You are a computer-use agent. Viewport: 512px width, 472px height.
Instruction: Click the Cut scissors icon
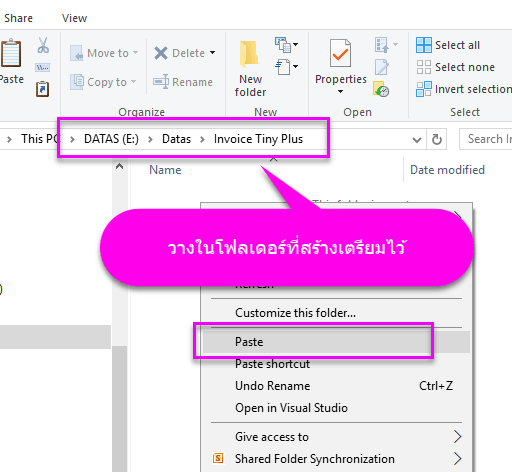[x=43, y=45]
